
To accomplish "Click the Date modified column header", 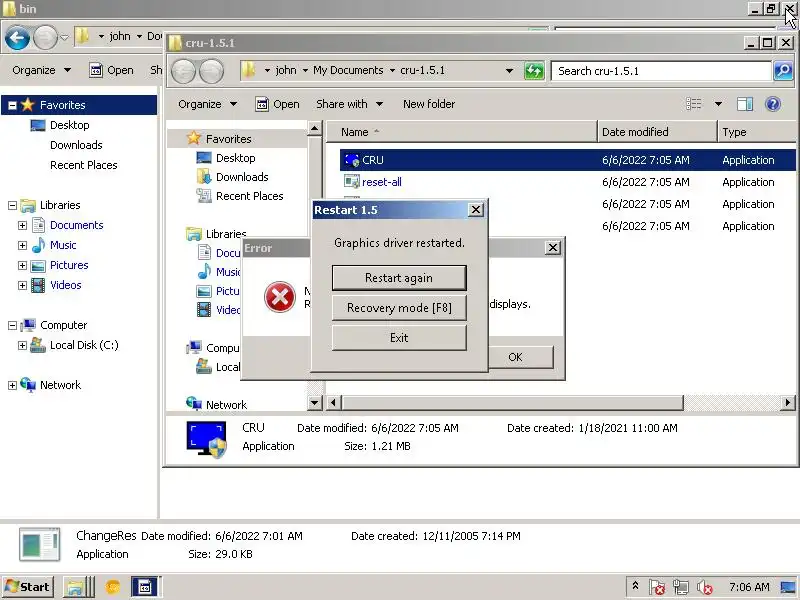I will [x=657, y=132].
